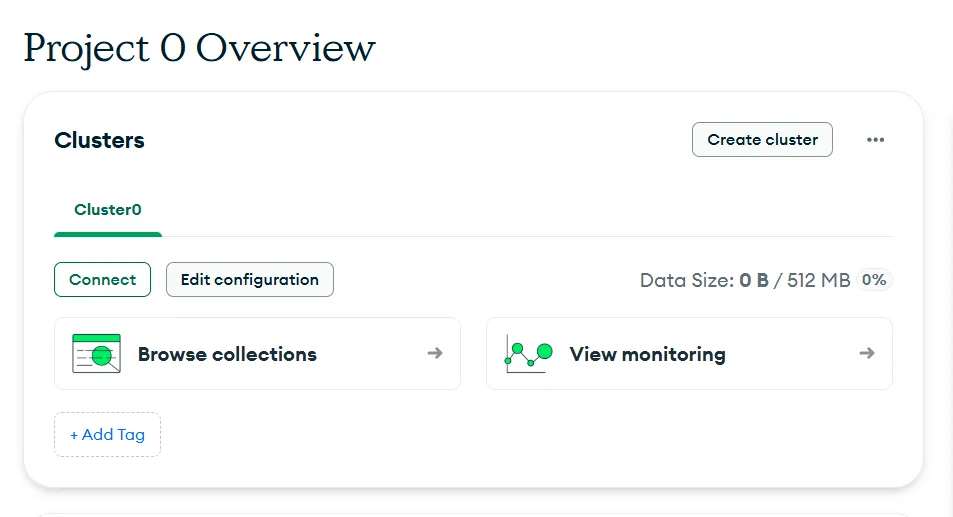Click the Browse collections magnifier icon

(96, 353)
